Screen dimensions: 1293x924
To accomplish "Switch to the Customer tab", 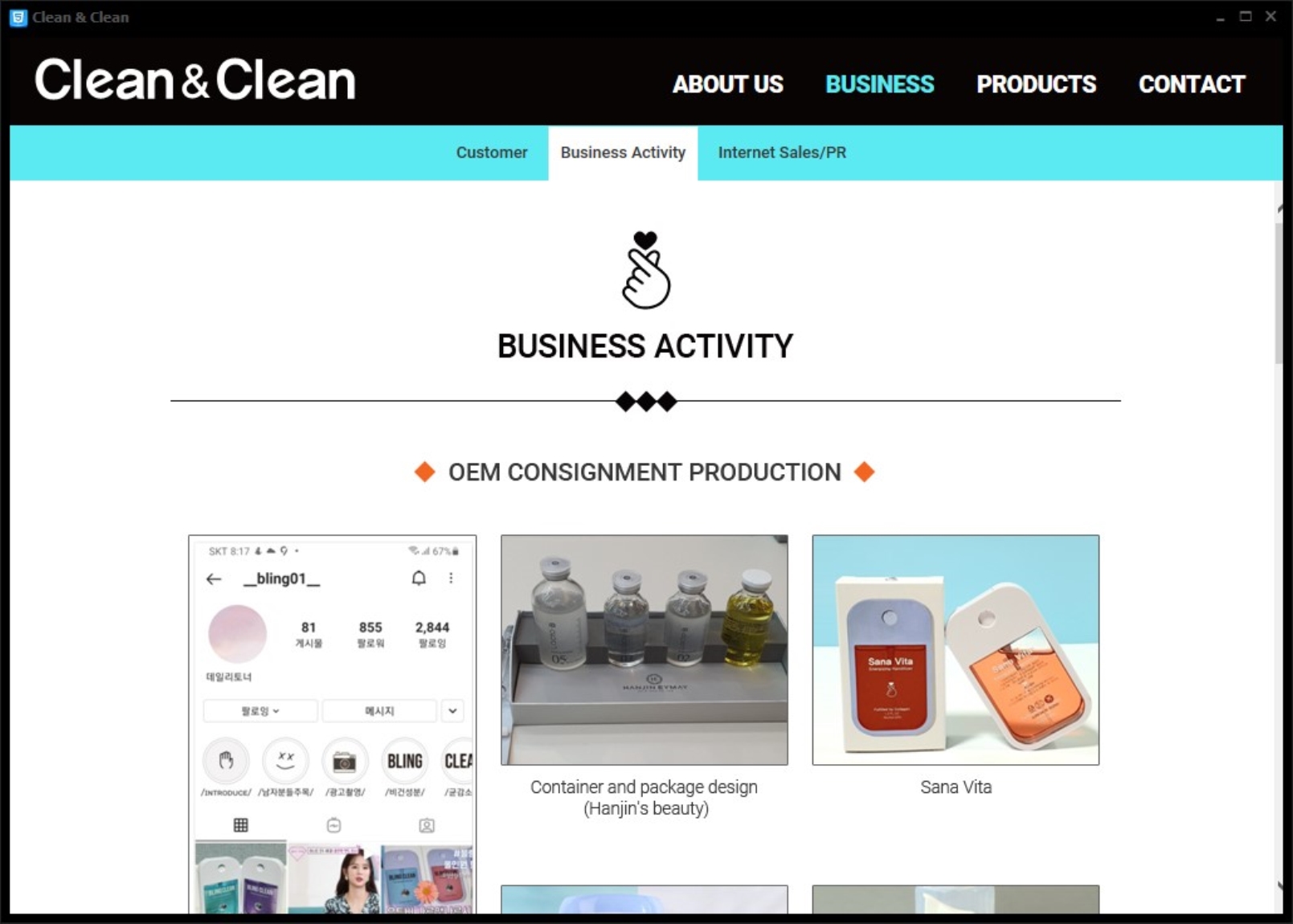I will click(492, 153).
